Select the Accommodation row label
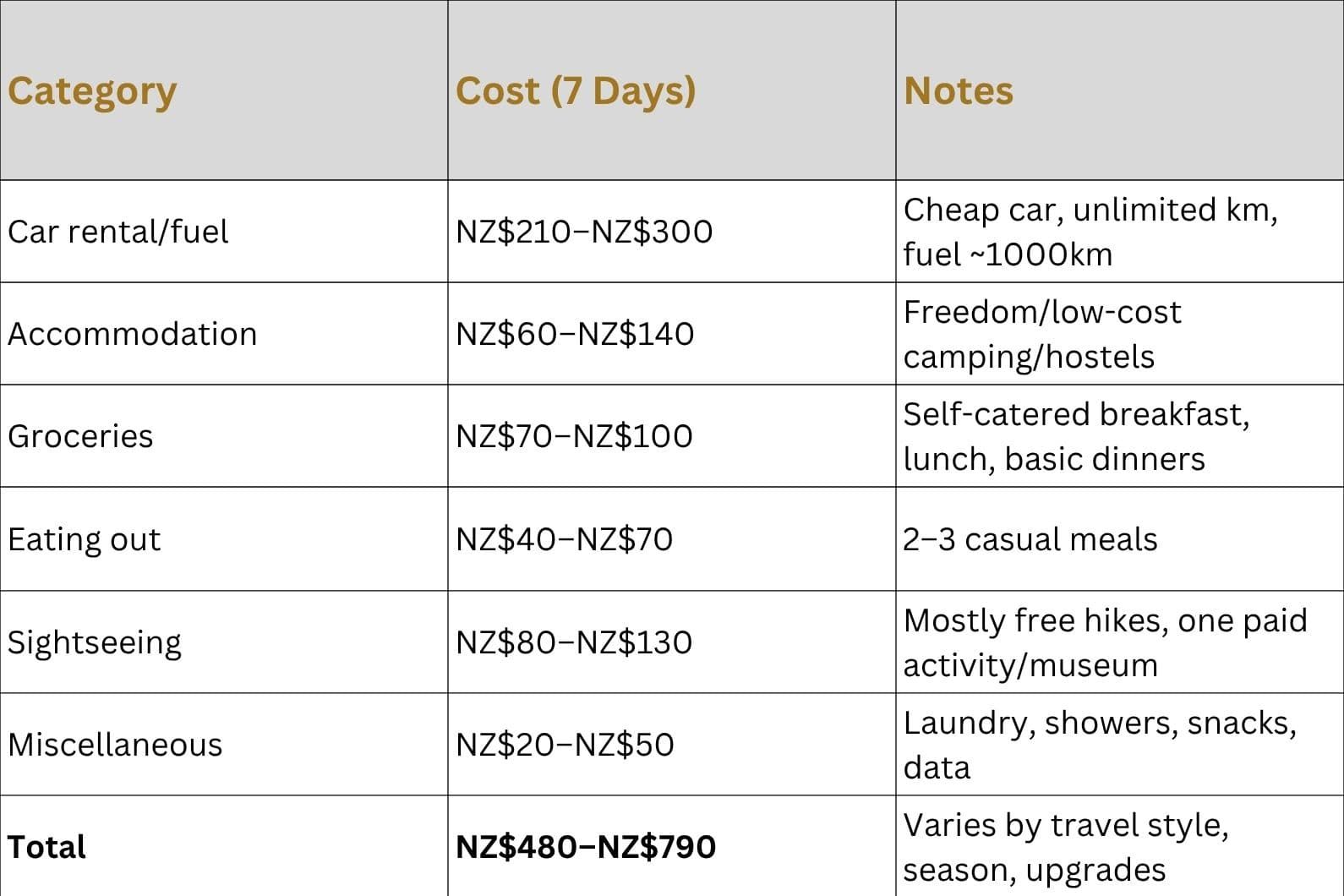The width and height of the screenshot is (1344, 896). click(133, 334)
